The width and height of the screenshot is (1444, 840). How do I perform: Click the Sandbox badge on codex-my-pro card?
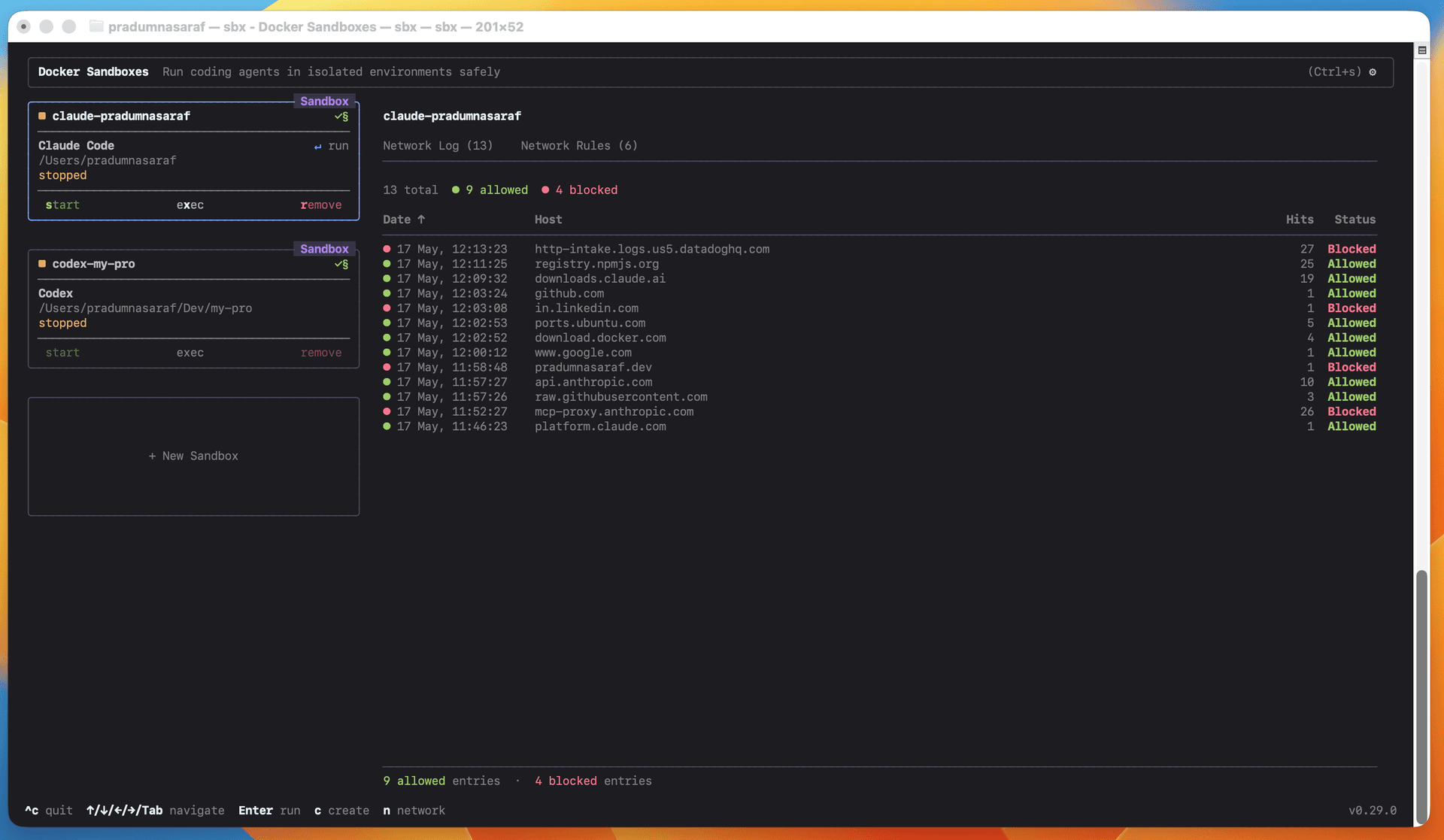[324, 249]
